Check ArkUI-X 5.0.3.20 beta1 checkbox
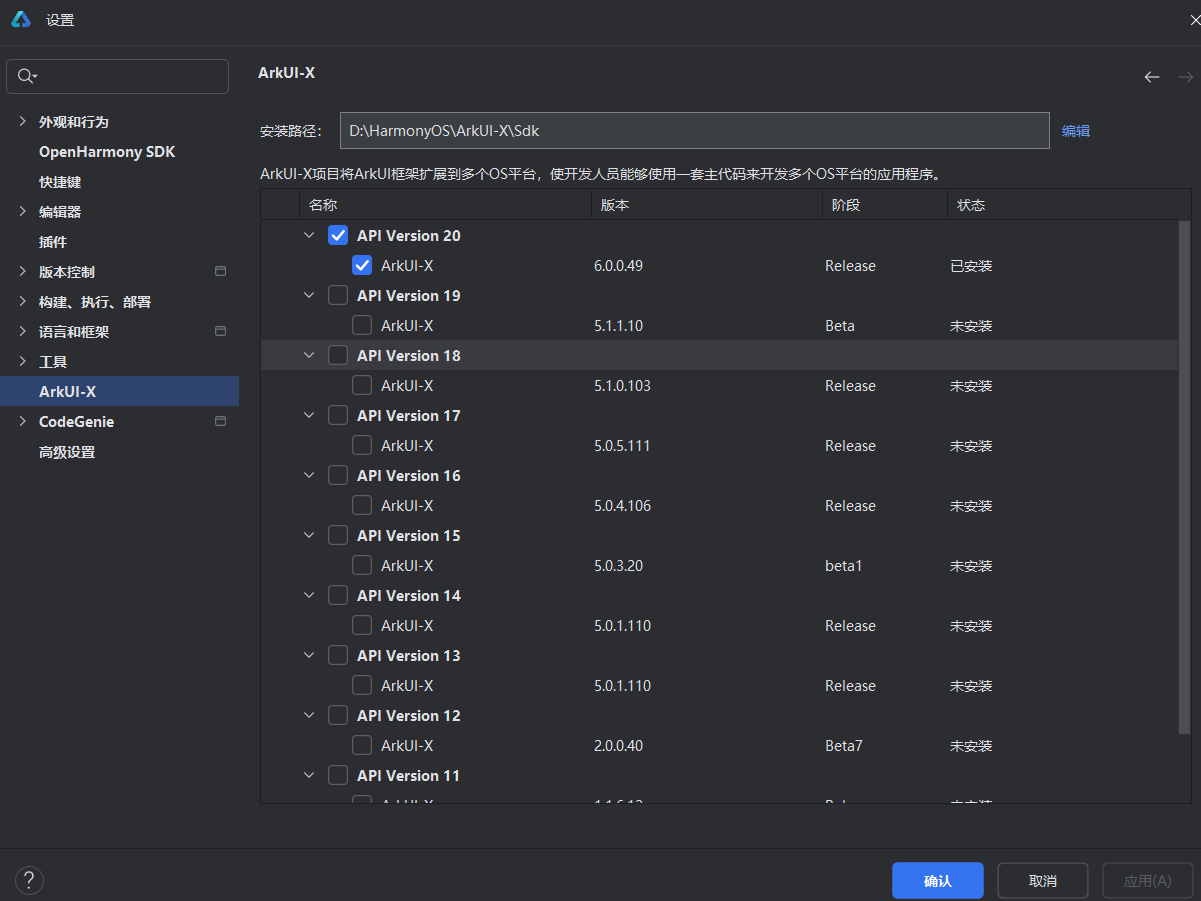 362,566
